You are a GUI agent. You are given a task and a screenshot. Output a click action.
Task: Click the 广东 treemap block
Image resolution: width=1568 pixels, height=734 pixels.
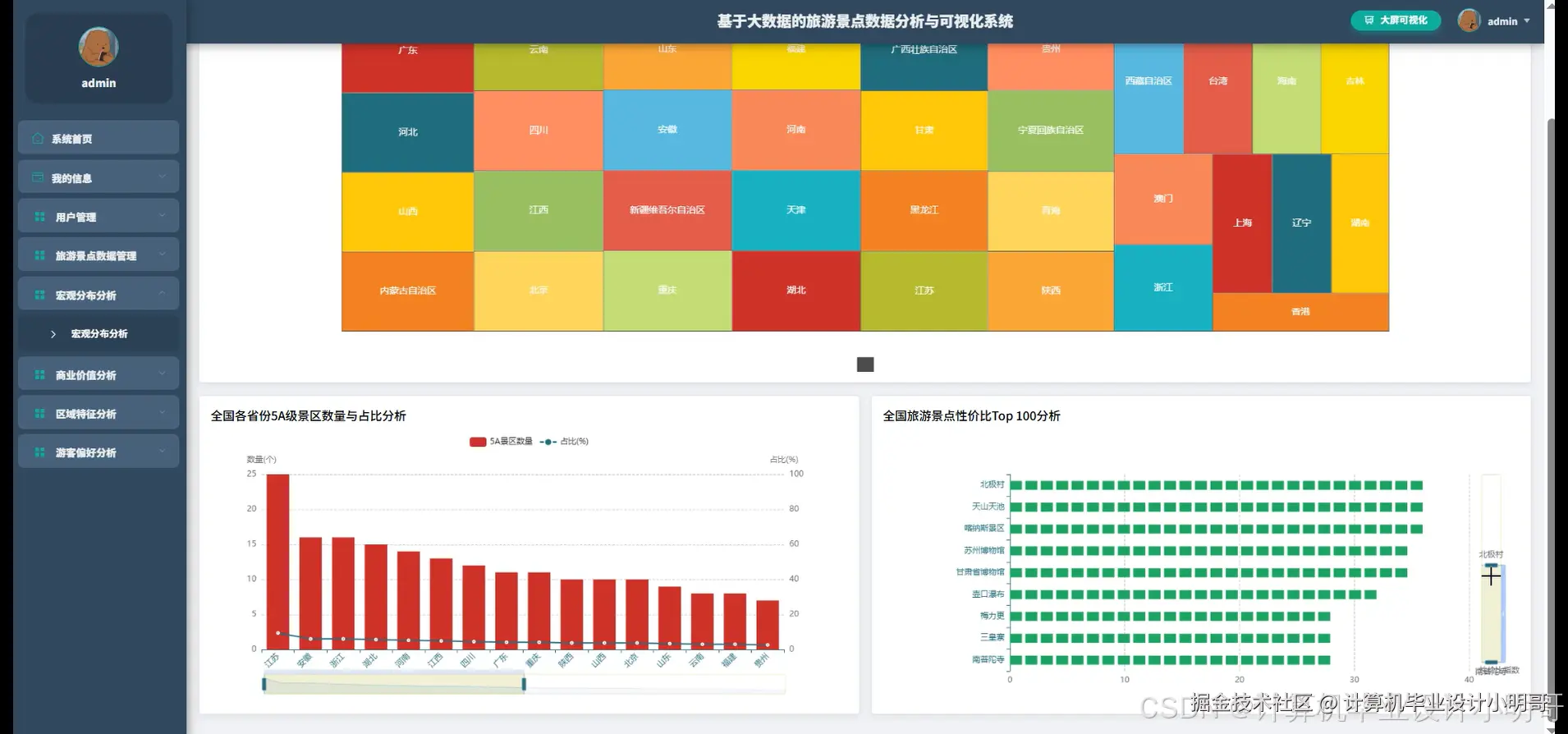click(x=408, y=67)
